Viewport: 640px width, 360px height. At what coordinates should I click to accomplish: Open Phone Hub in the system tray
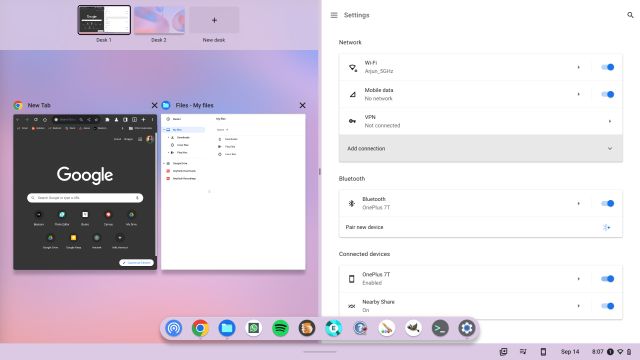coord(543,351)
